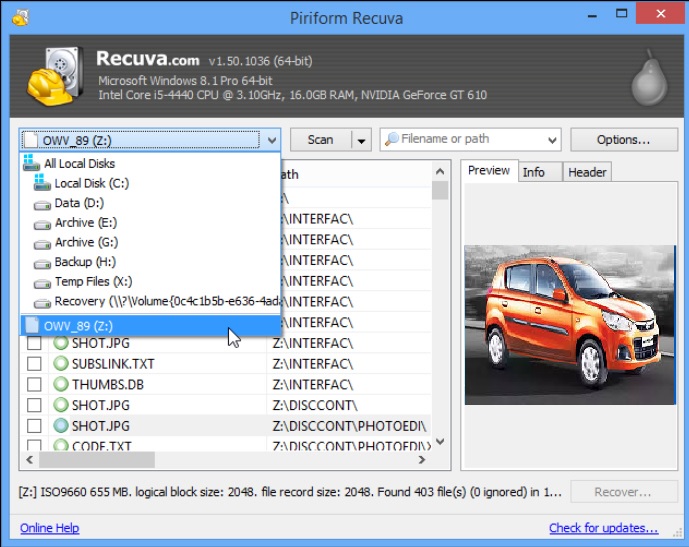Click the Local Disk (C:) drive icon
Viewport: 689px width, 547px height.
(41, 183)
